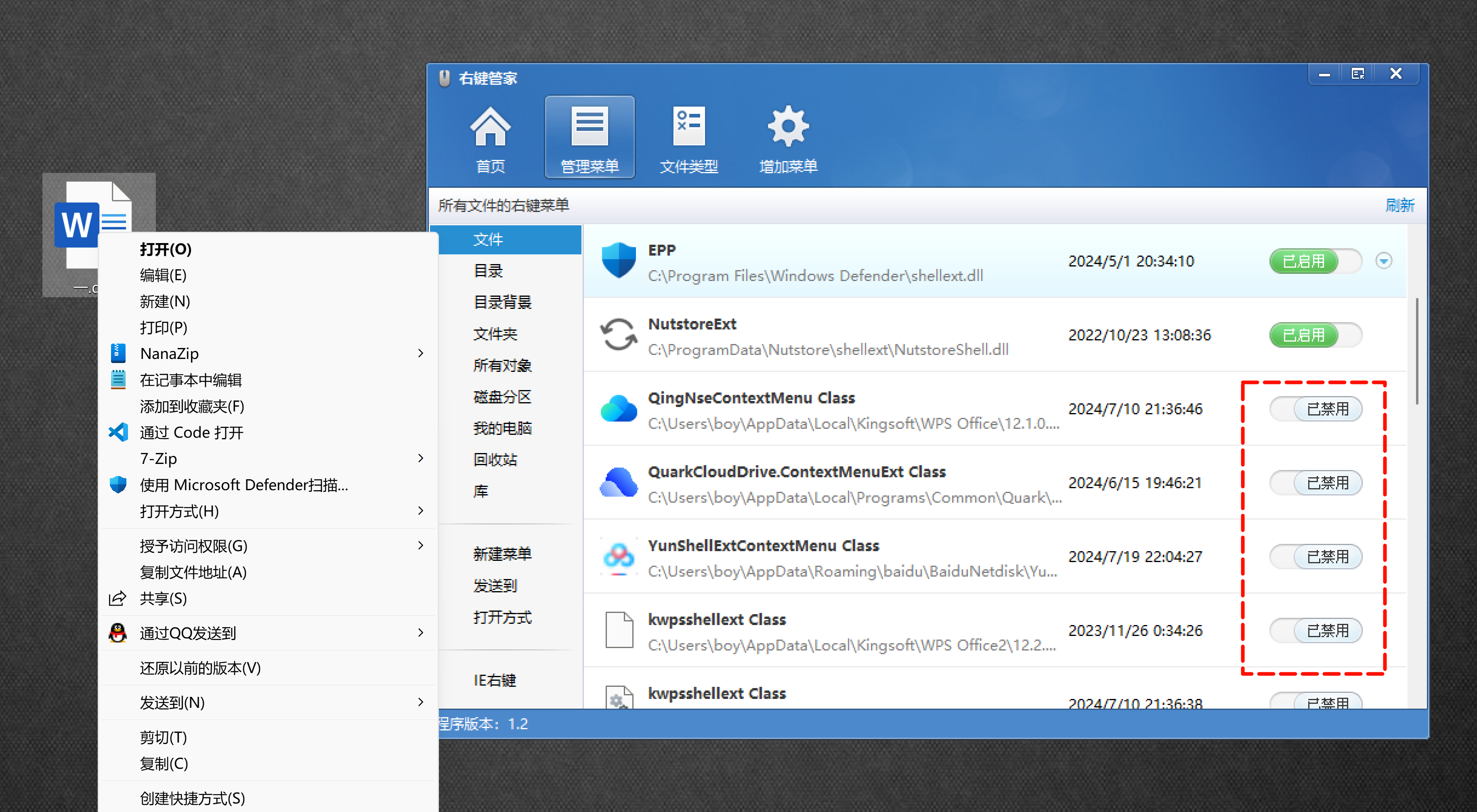Click the share icon beside 共享(S)
This screenshot has width=1477, height=812.
click(117, 599)
